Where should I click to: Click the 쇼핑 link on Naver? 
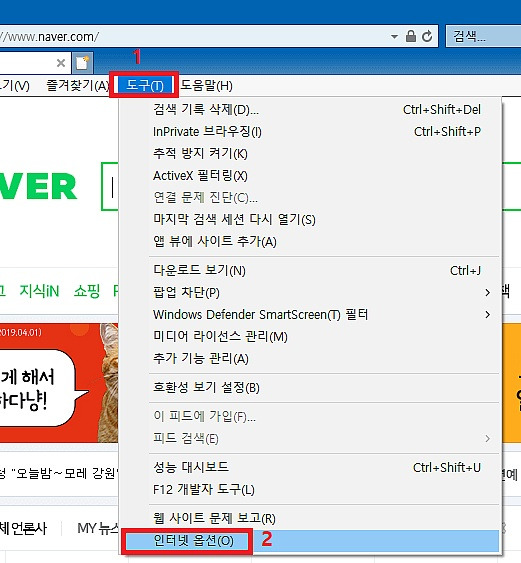coord(87,291)
